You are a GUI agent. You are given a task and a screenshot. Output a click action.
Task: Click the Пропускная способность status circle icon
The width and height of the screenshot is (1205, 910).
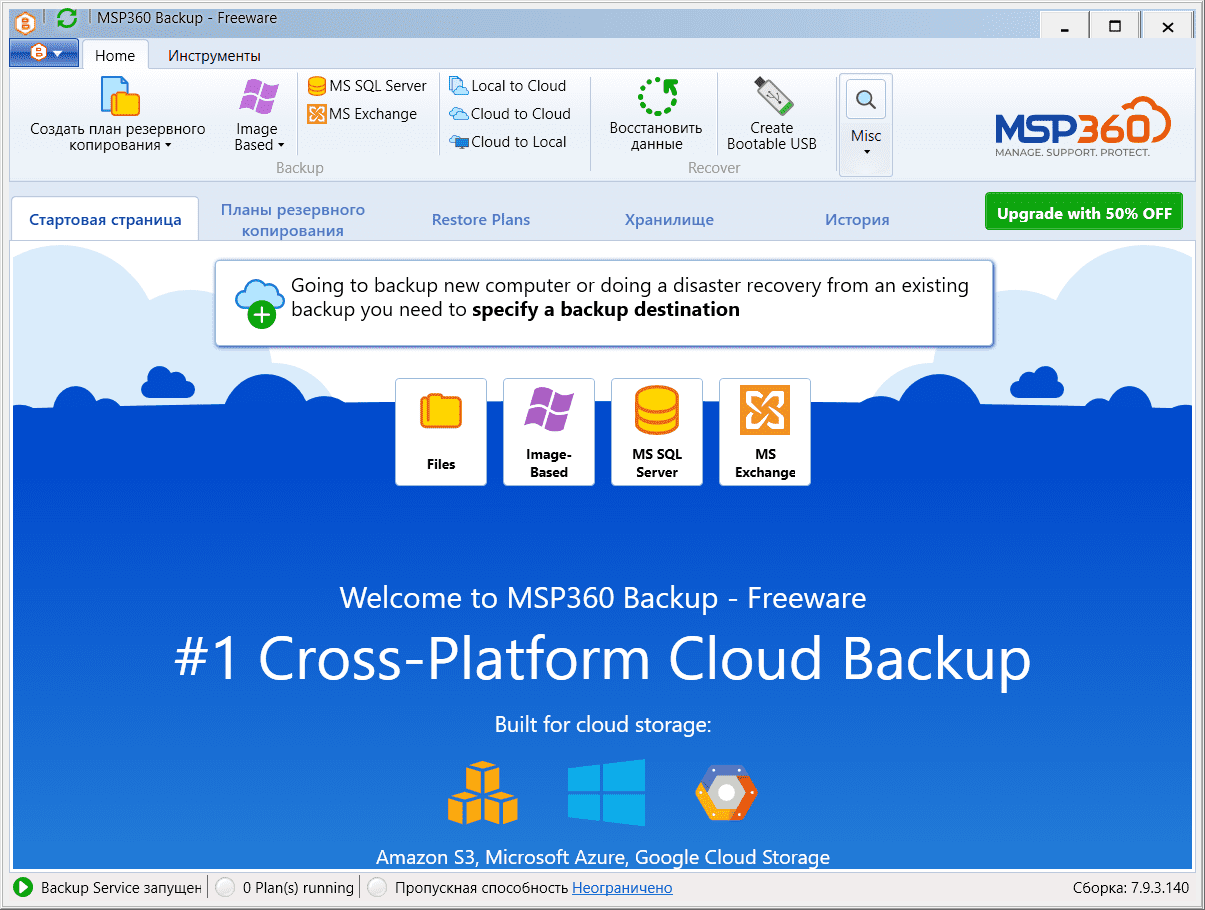coord(377,887)
